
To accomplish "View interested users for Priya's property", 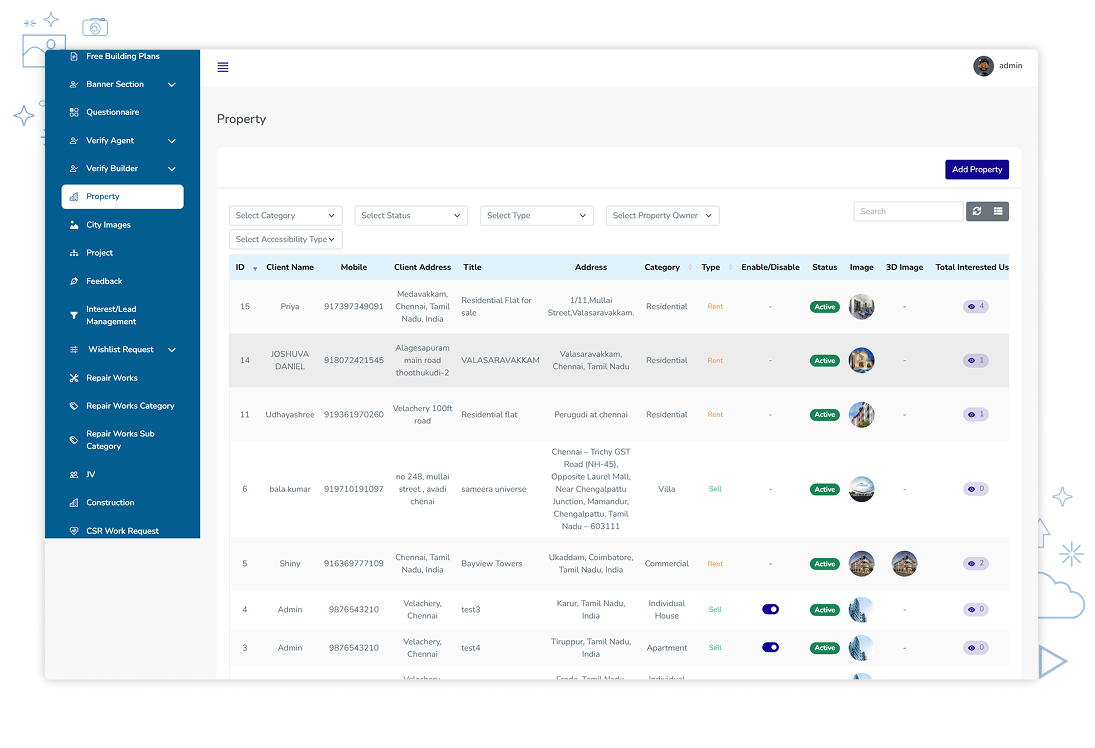I will [x=976, y=307].
